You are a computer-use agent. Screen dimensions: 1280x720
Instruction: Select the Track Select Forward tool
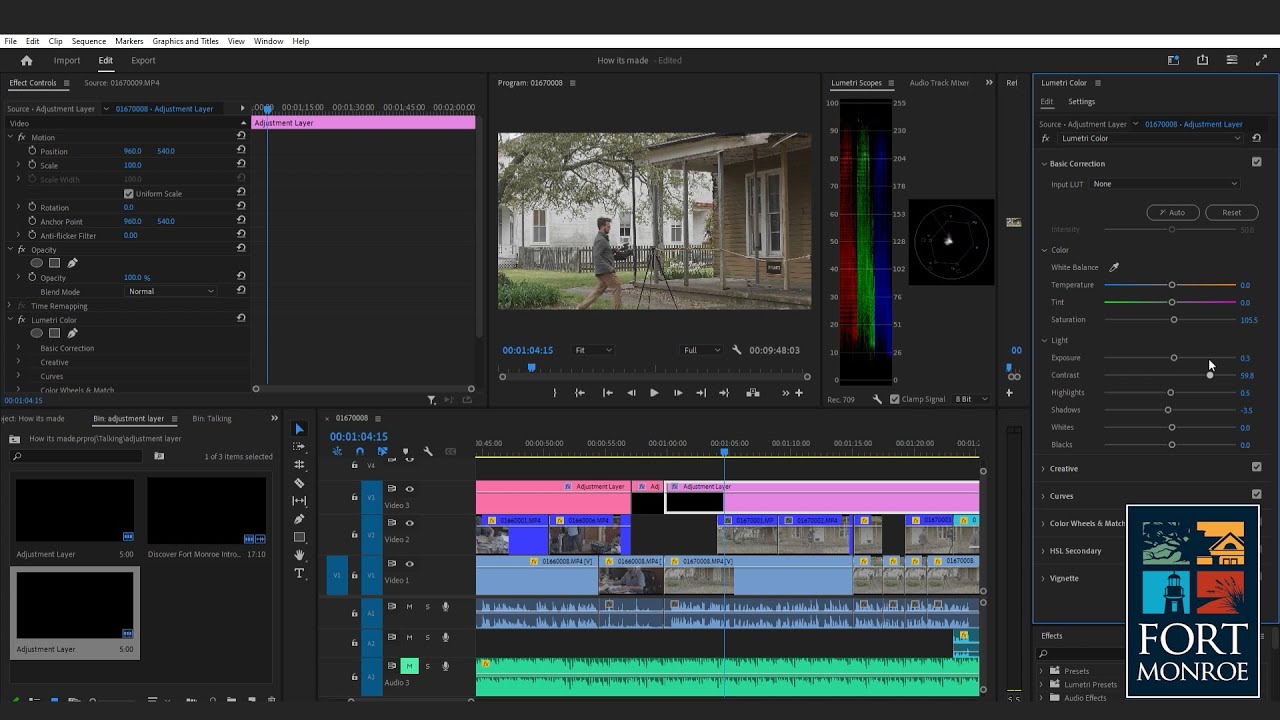(x=299, y=447)
